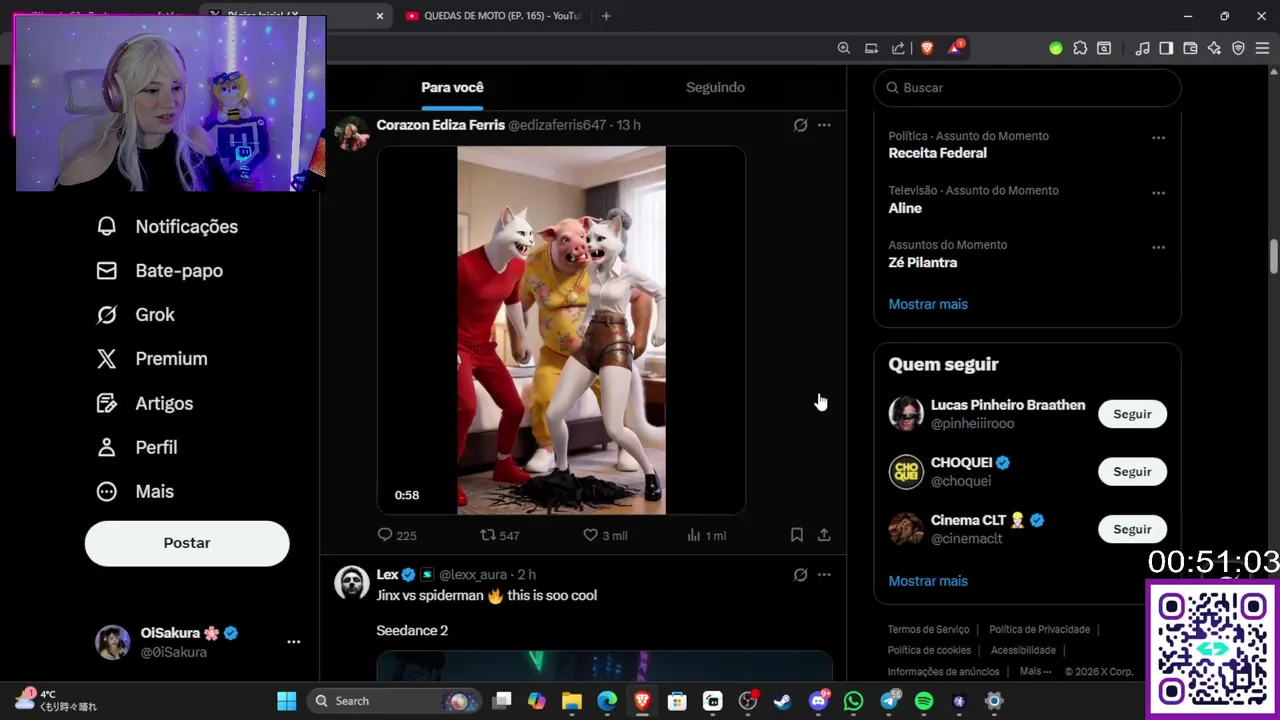Go to Perfil in the sidebar
Image resolution: width=1280 pixels, height=720 pixels.
(137, 448)
